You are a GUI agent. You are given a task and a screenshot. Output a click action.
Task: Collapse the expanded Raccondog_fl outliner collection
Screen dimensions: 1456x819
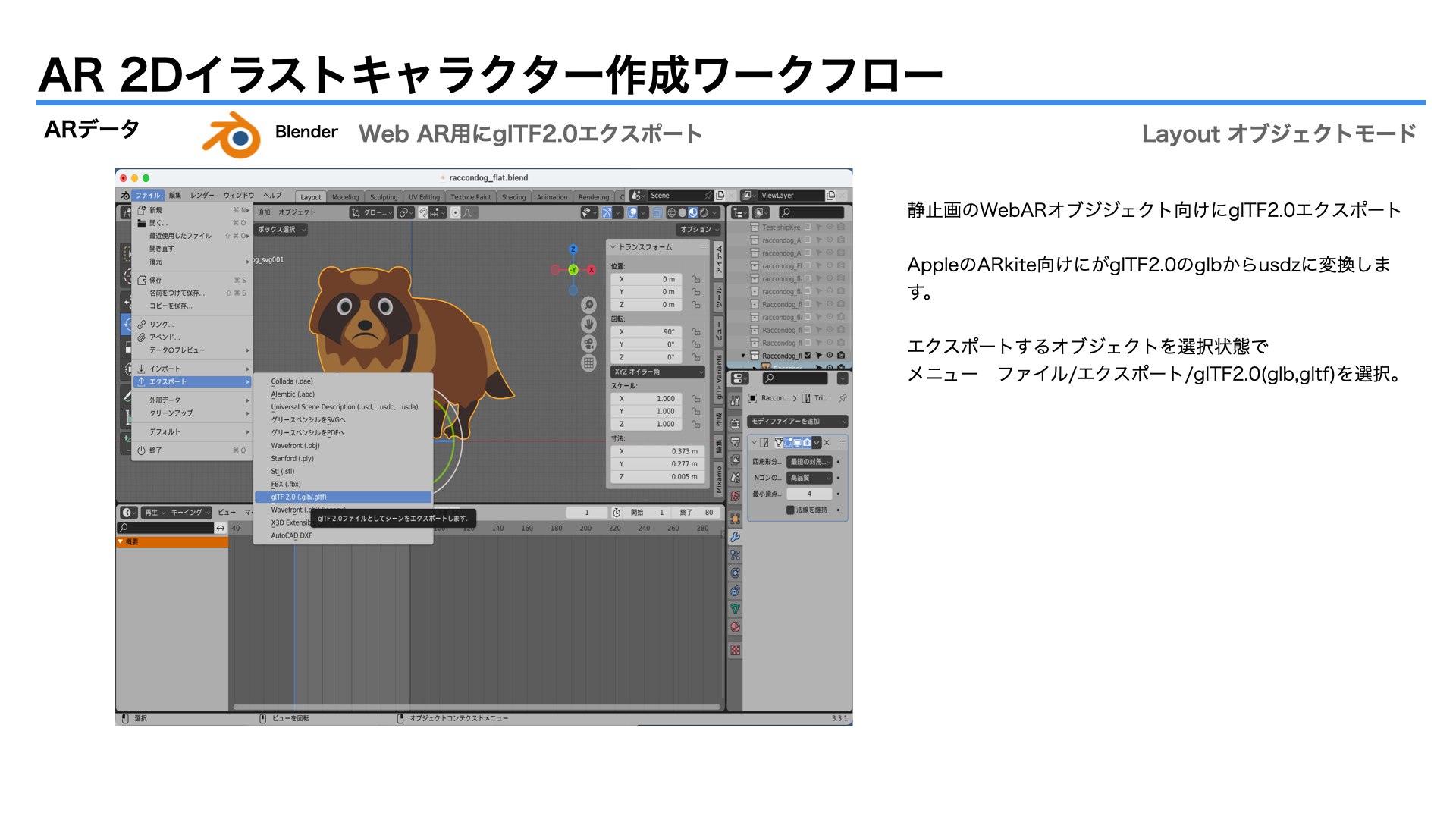(x=742, y=356)
